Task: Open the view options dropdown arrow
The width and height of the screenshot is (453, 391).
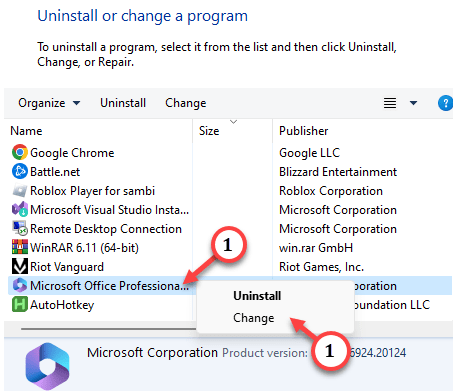Action: click(x=413, y=103)
